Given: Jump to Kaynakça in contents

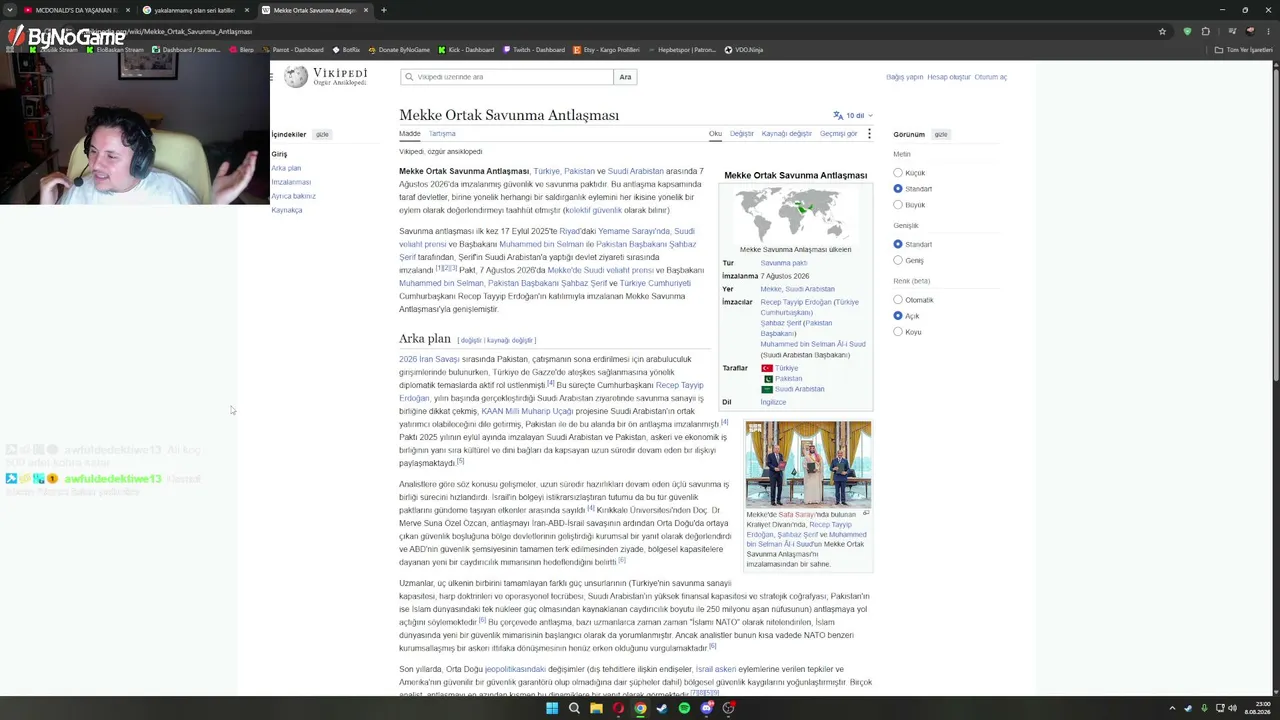Looking at the screenshot, I should click(286, 210).
